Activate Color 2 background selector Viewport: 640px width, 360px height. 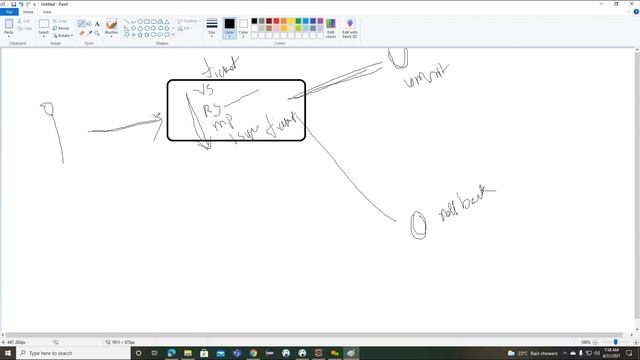[243, 28]
